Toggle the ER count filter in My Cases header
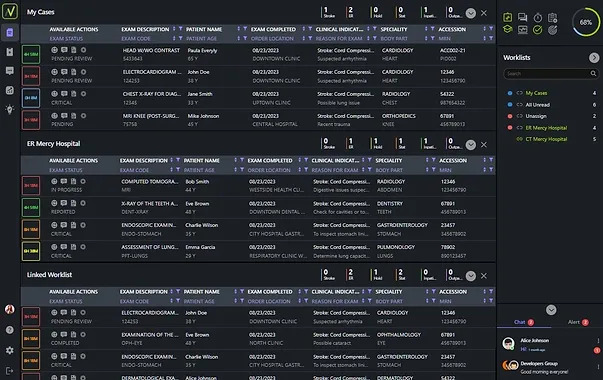Viewport: 603px width, 380px height. tap(350, 12)
